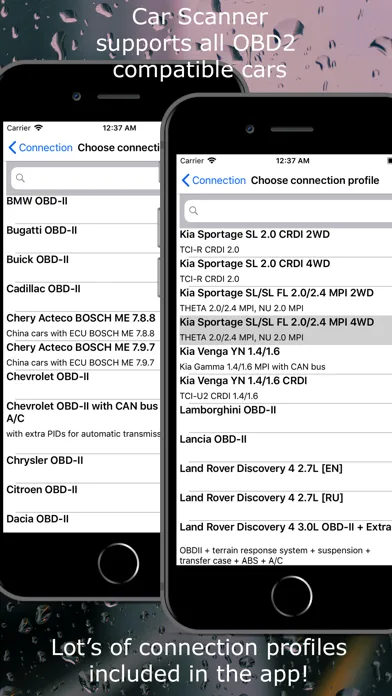Click Carrier label on right phone
Image resolution: width=392 pixels, height=696 pixels.
click(x=192, y=161)
